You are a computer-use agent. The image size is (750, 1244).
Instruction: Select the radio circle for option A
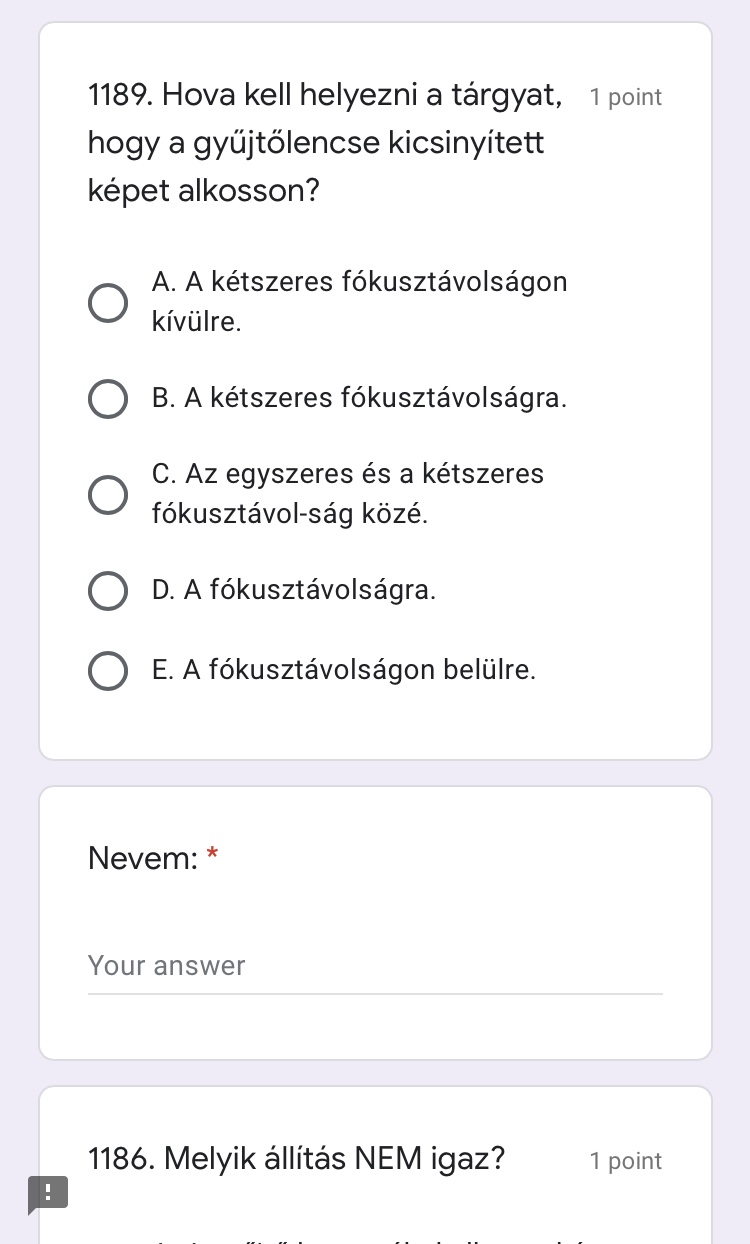pyautogui.click(x=108, y=303)
